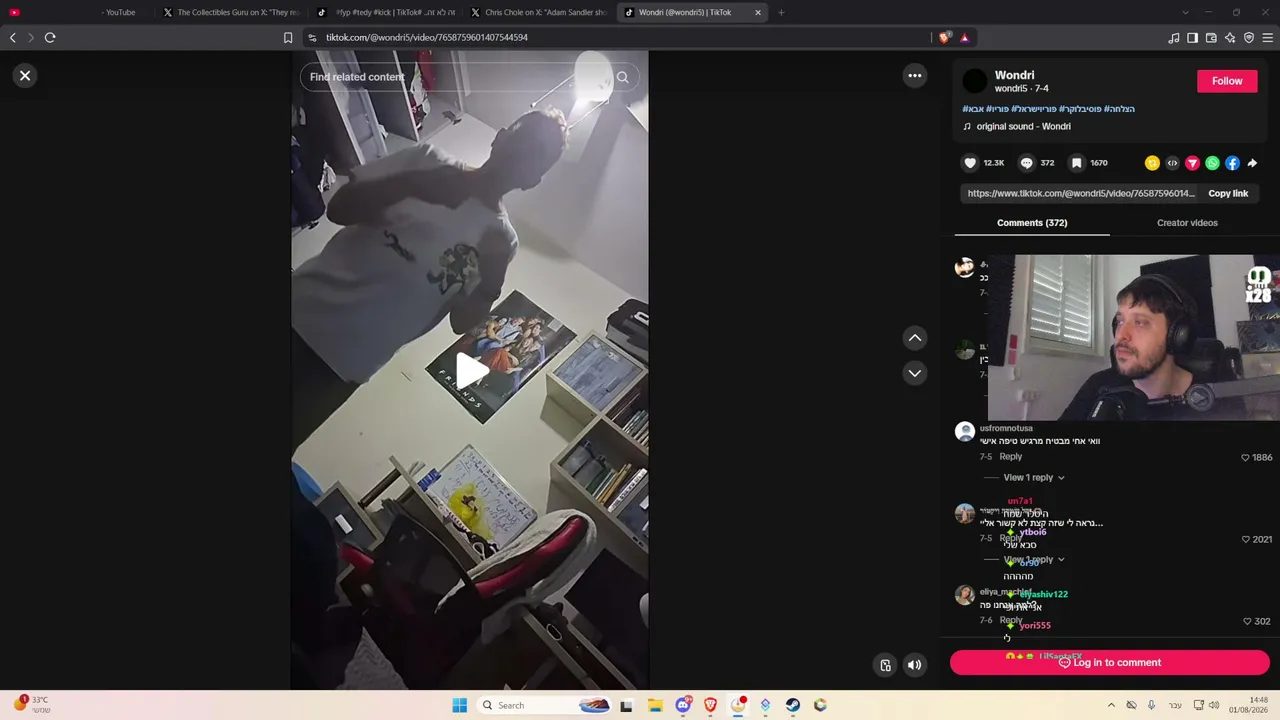Image resolution: width=1280 pixels, height=720 pixels.
Task: Switch to the Comments (372) tab
Action: pyautogui.click(x=1032, y=223)
